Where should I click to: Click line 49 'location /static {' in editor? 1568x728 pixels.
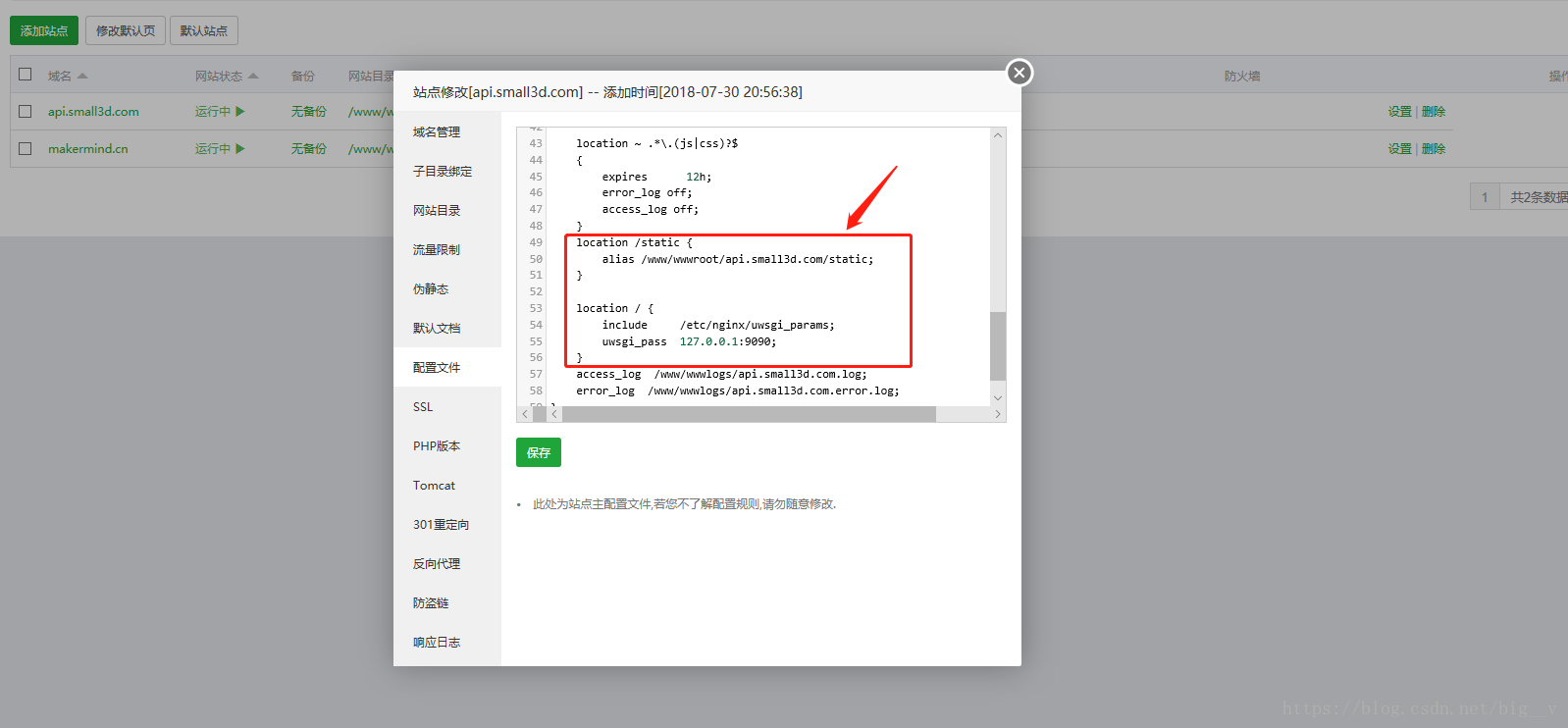click(634, 242)
